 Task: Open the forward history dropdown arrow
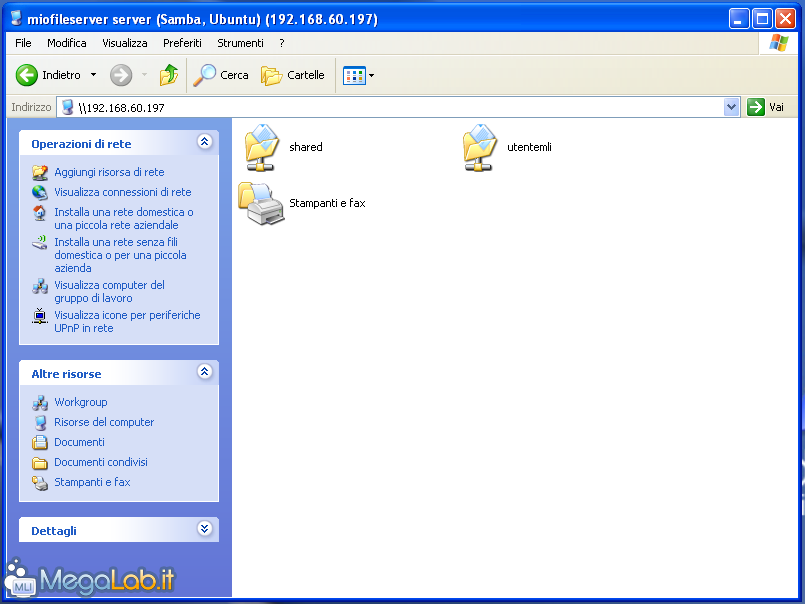144,75
